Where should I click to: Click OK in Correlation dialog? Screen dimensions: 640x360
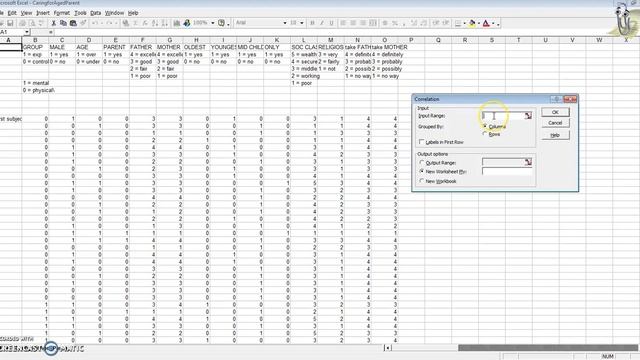coord(555,112)
